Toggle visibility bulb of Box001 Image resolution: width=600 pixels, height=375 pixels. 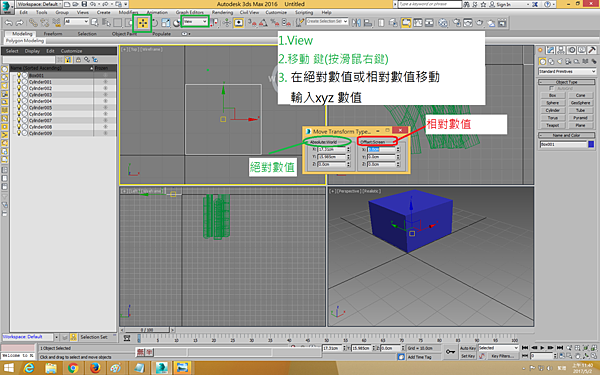(x=19, y=75)
